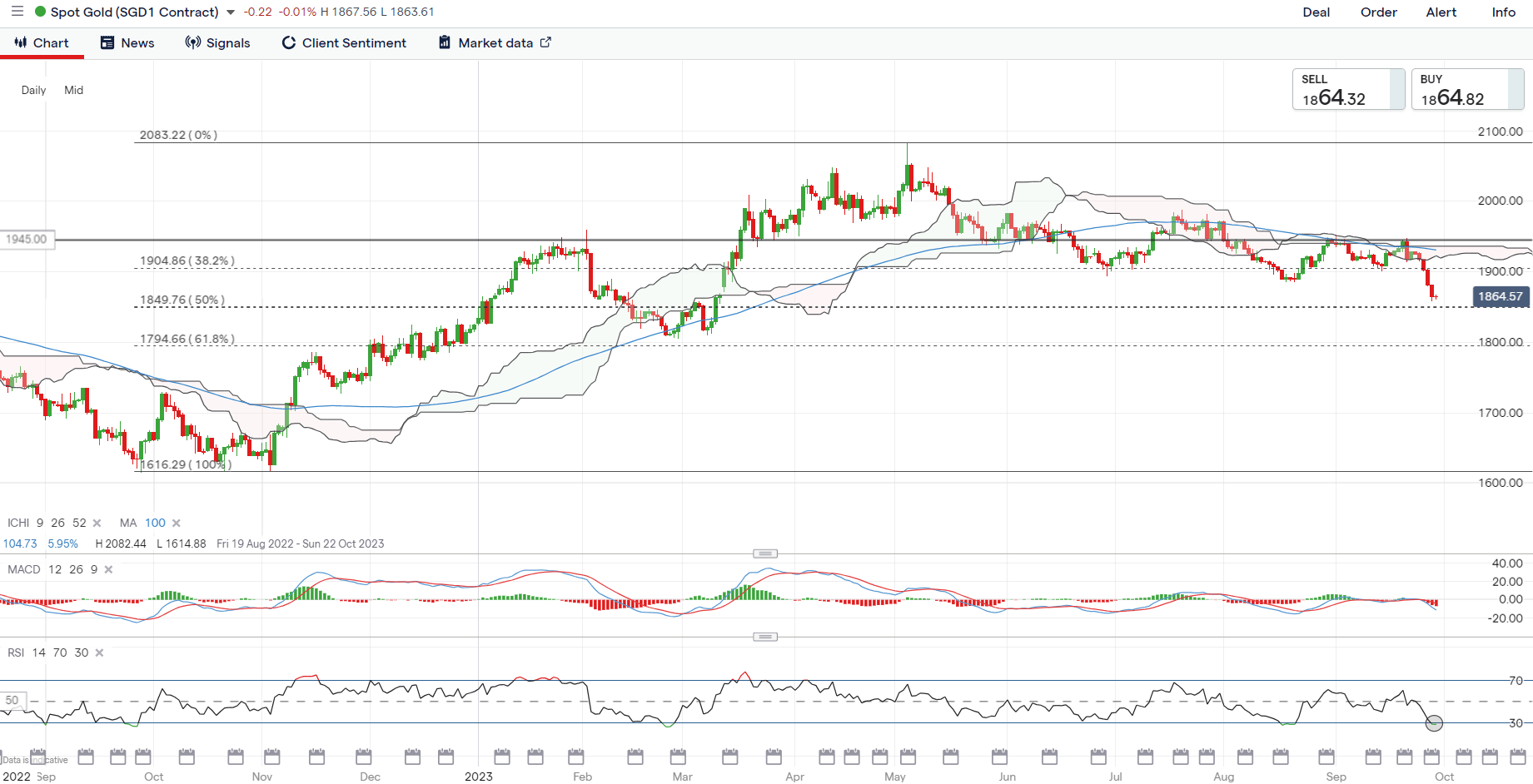Click the 1864.57 current price tag
1533x784 pixels.
coord(1501,296)
